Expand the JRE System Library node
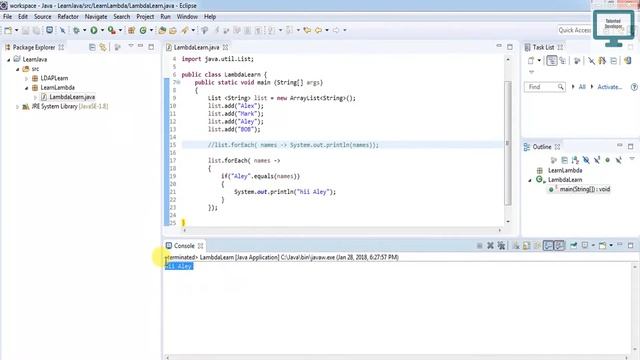Image resolution: width=640 pixels, height=360 pixels. click(x=18, y=107)
